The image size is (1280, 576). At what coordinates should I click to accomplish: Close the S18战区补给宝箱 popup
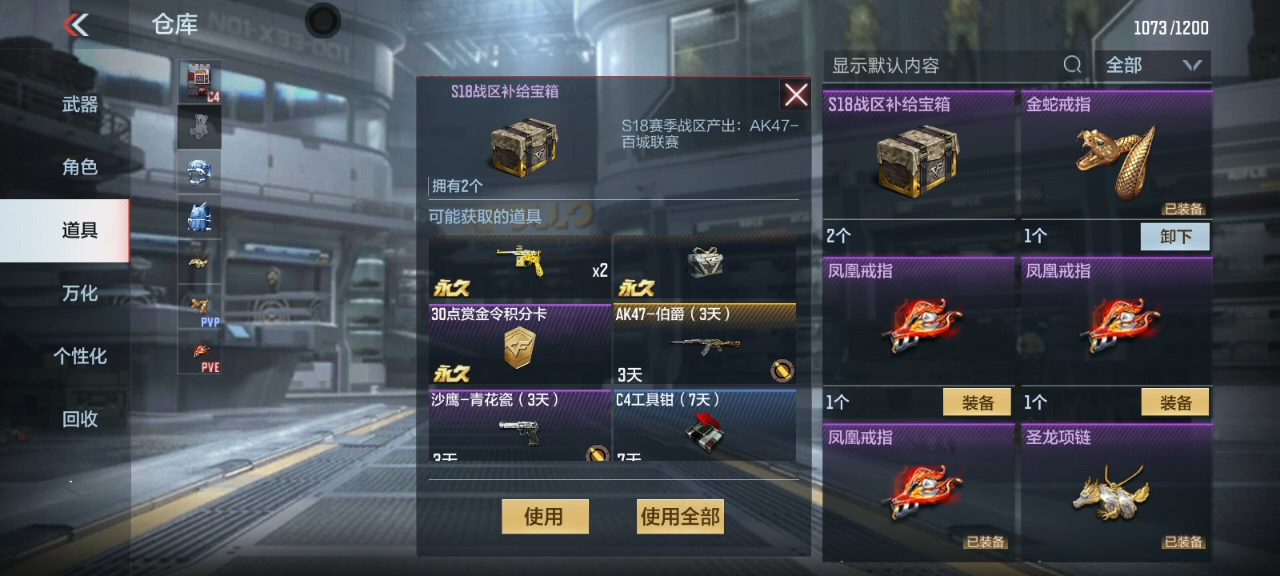coord(796,95)
